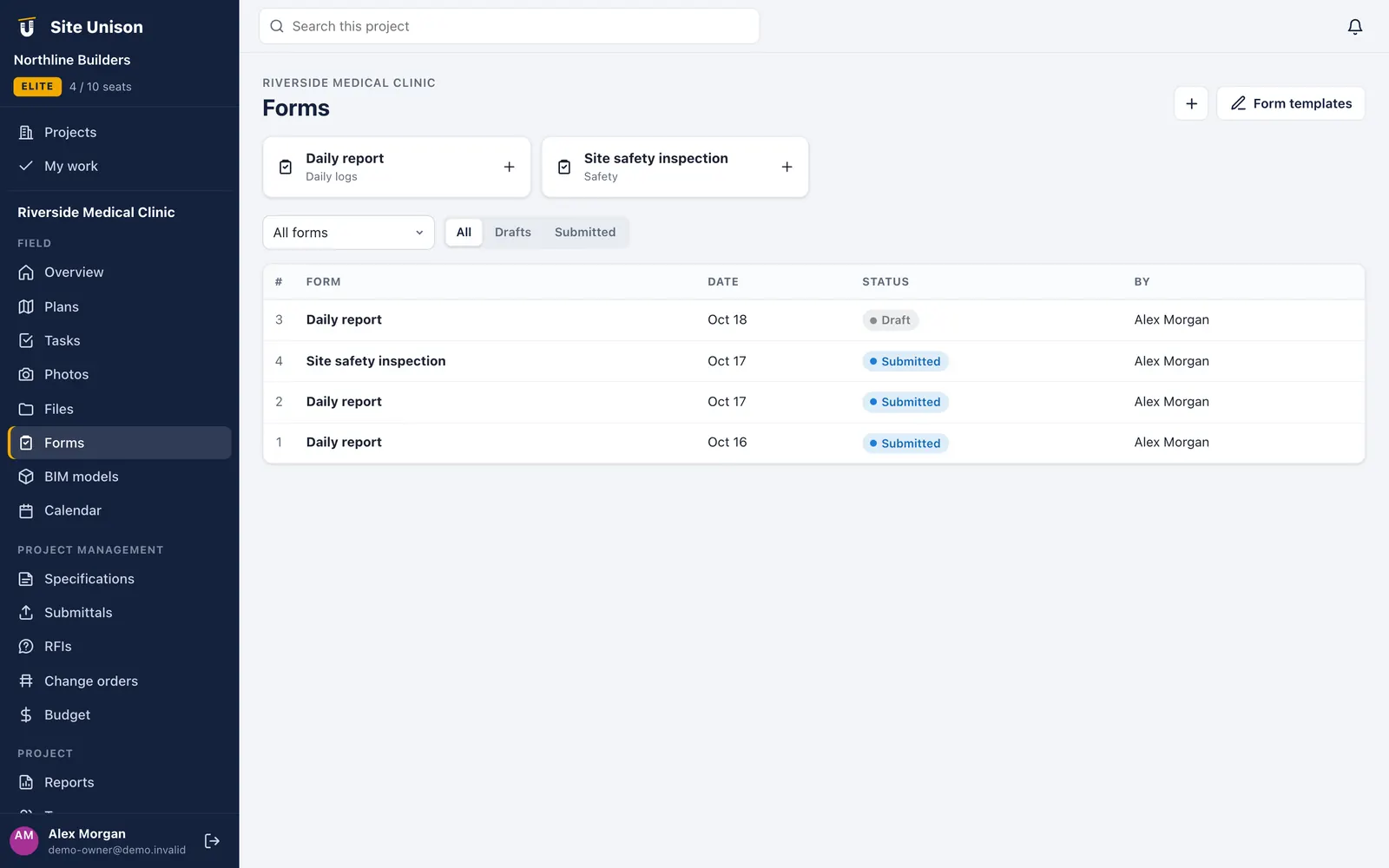Click the notifications bell icon

pos(1354,26)
